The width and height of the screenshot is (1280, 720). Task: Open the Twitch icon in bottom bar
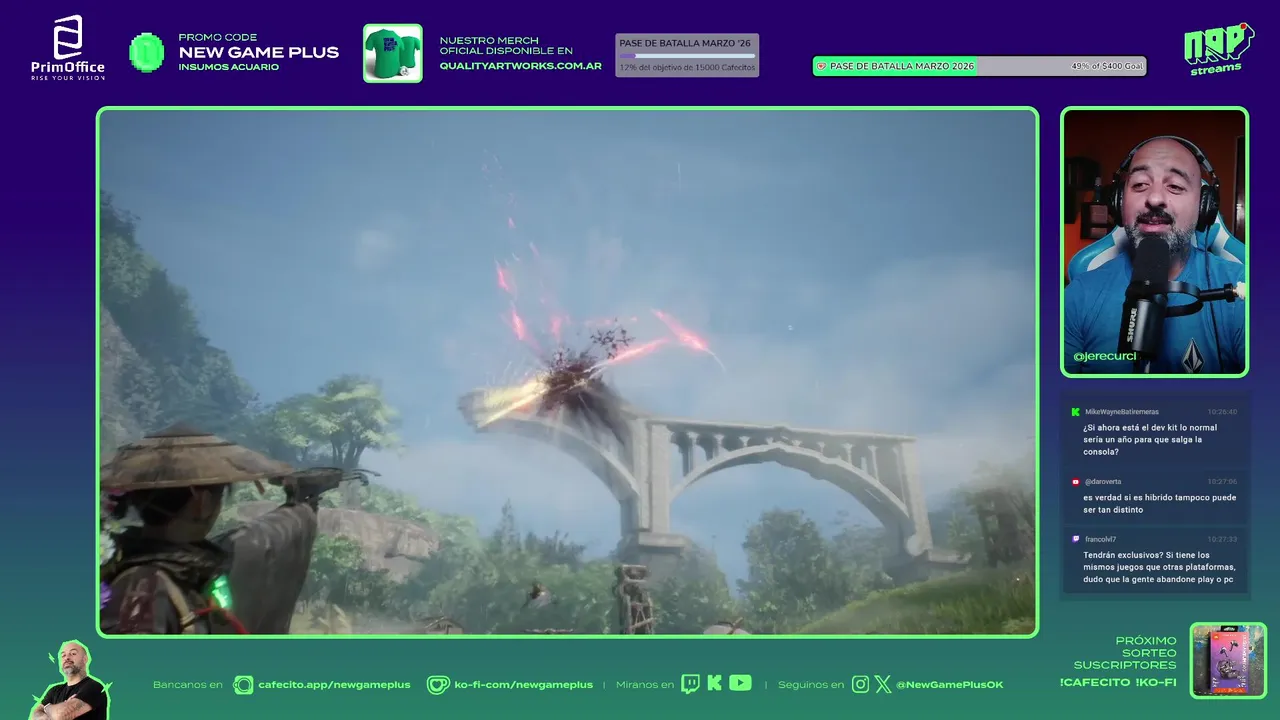pyautogui.click(x=690, y=684)
